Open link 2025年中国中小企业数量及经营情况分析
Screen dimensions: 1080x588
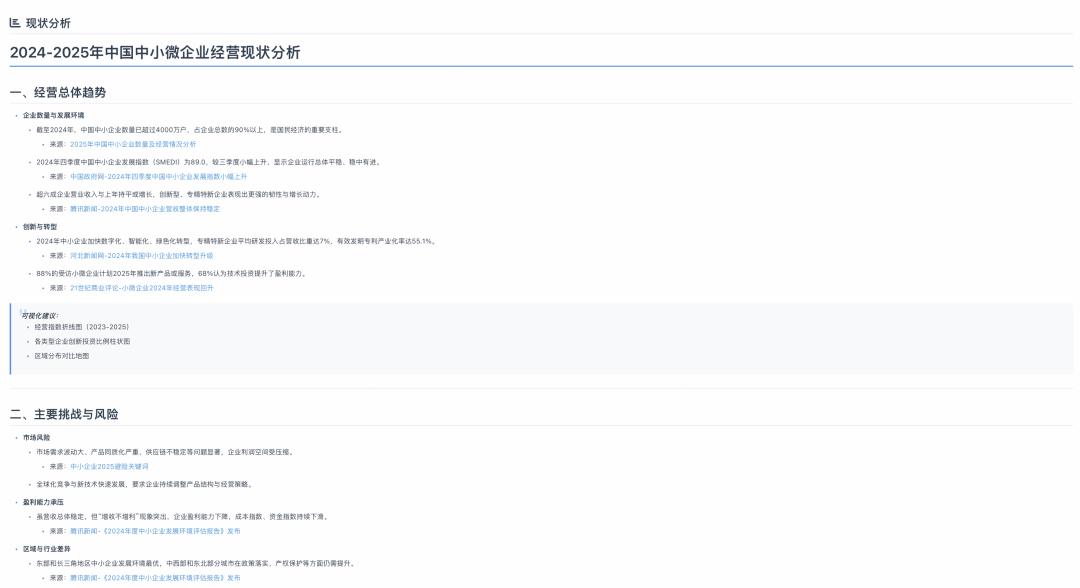pyautogui.click(x=133, y=145)
